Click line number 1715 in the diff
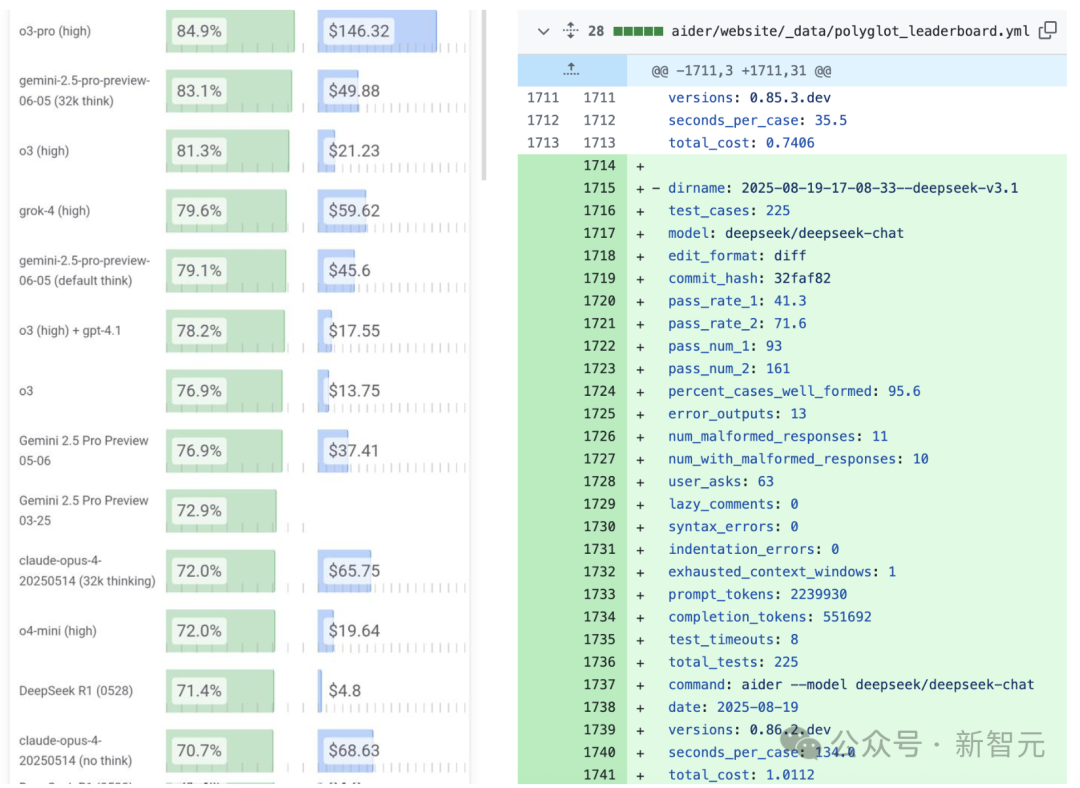This screenshot has height=788, width=1080. tap(599, 188)
